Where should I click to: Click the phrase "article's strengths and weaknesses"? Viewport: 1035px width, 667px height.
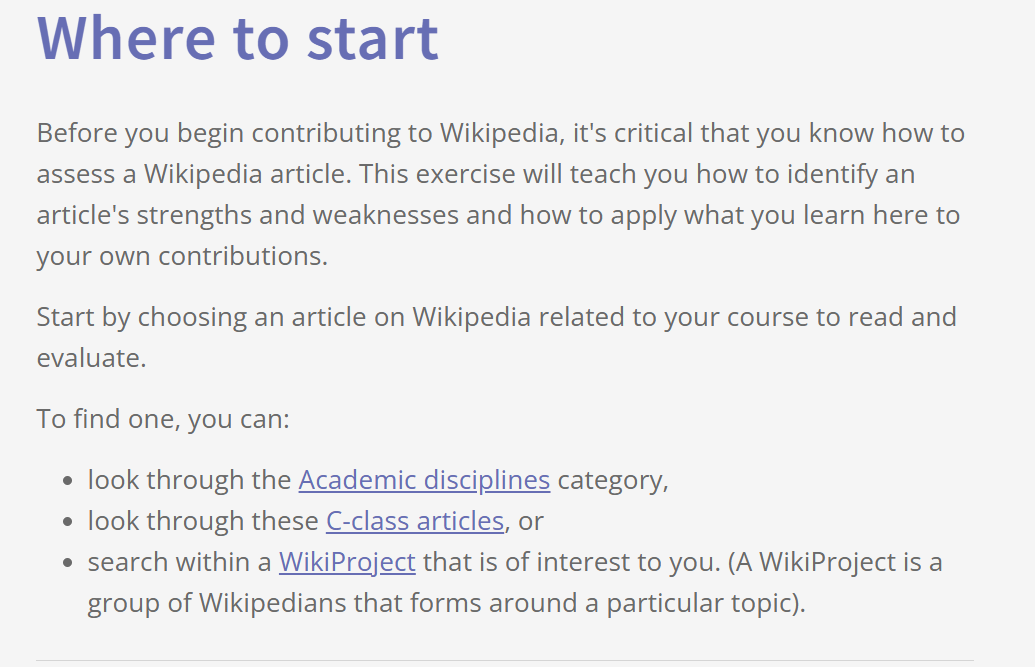tap(248, 215)
